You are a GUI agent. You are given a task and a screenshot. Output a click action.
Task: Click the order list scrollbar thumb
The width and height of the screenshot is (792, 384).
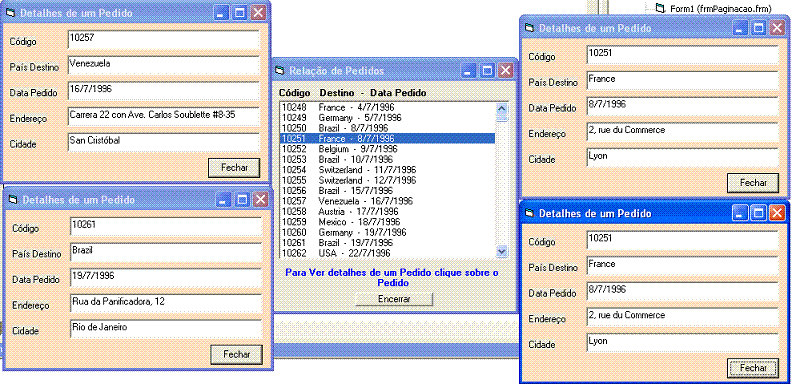click(502, 117)
